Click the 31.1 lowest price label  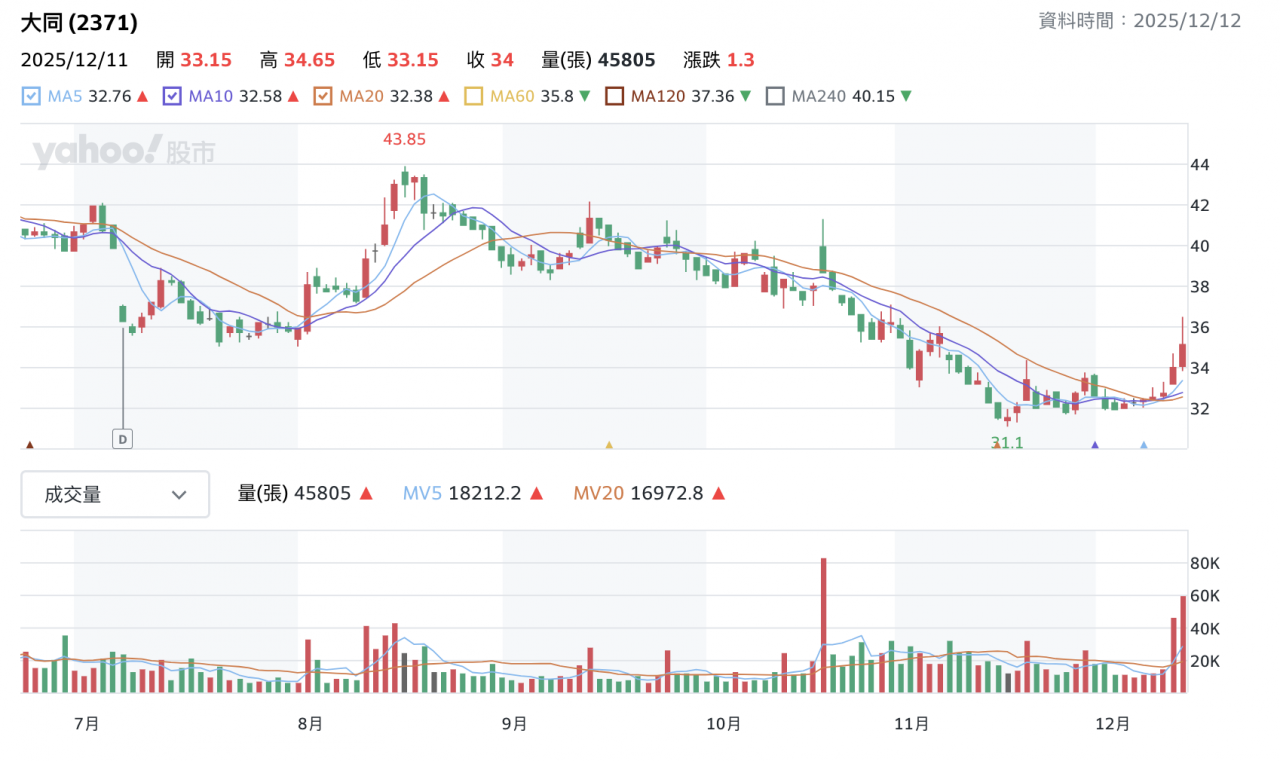[1007, 442]
